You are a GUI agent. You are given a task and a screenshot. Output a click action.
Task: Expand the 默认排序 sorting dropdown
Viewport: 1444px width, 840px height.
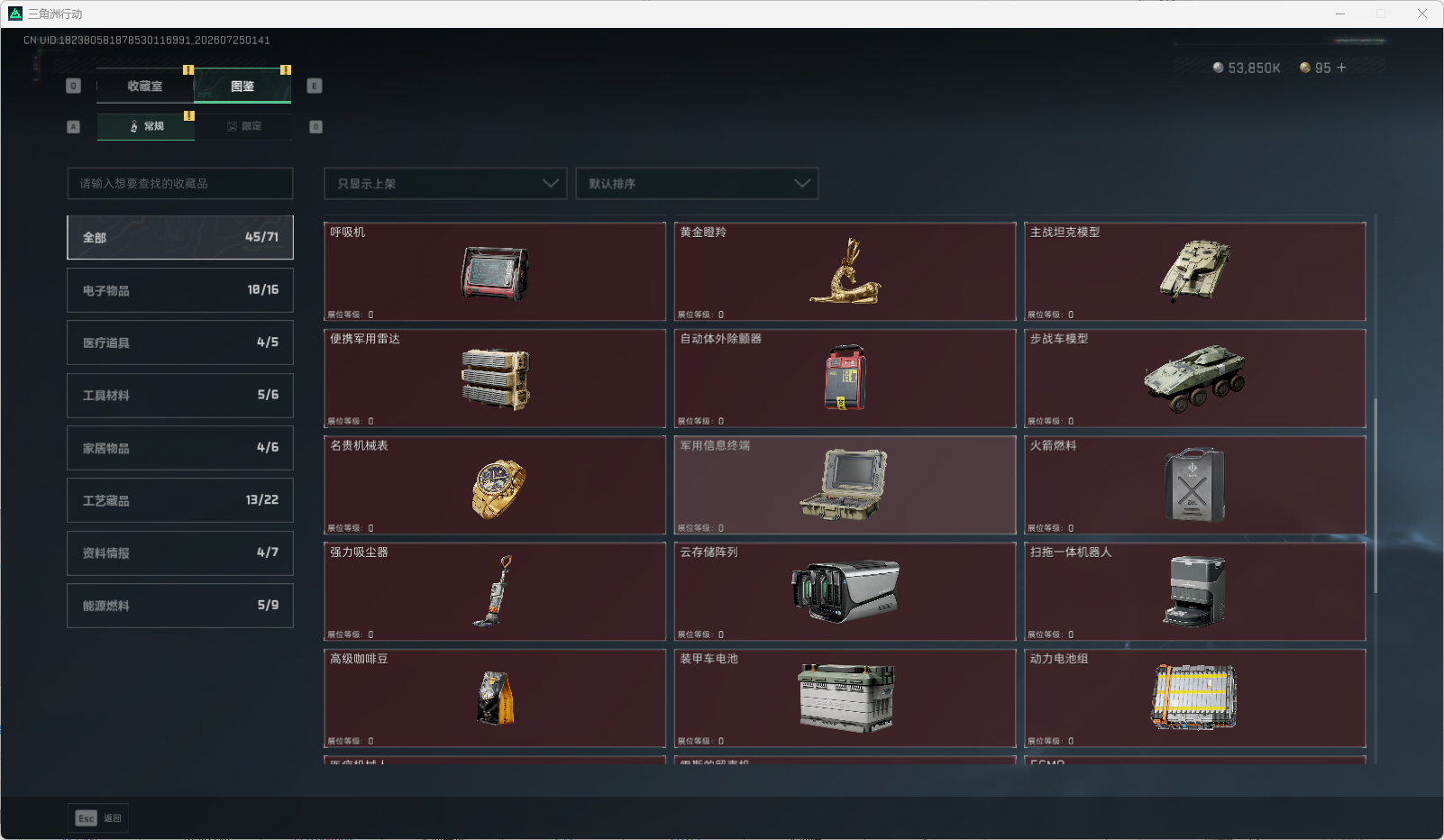(x=697, y=183)
